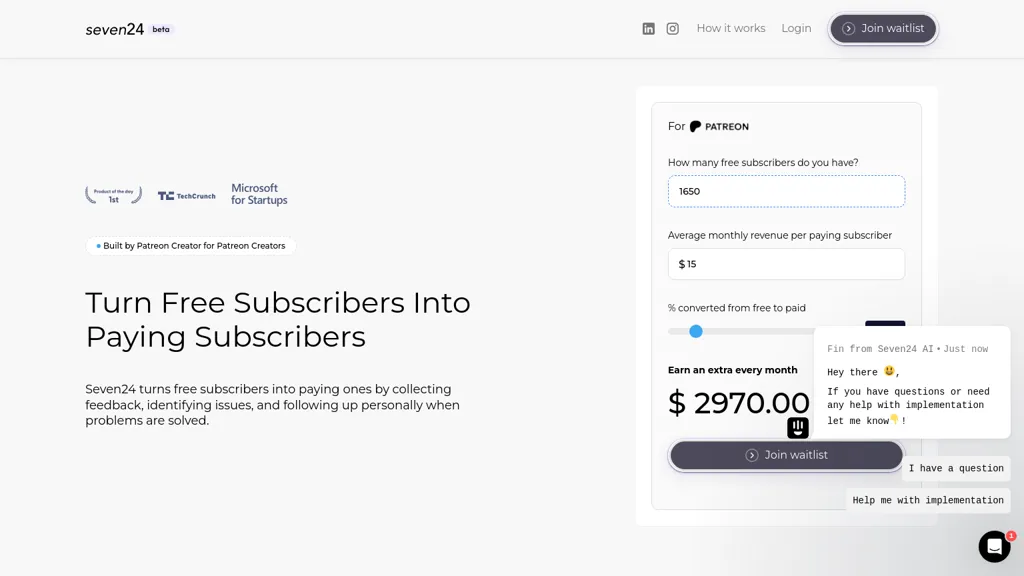Select 'Help me with implementation' quick reply

pos(928,500)
